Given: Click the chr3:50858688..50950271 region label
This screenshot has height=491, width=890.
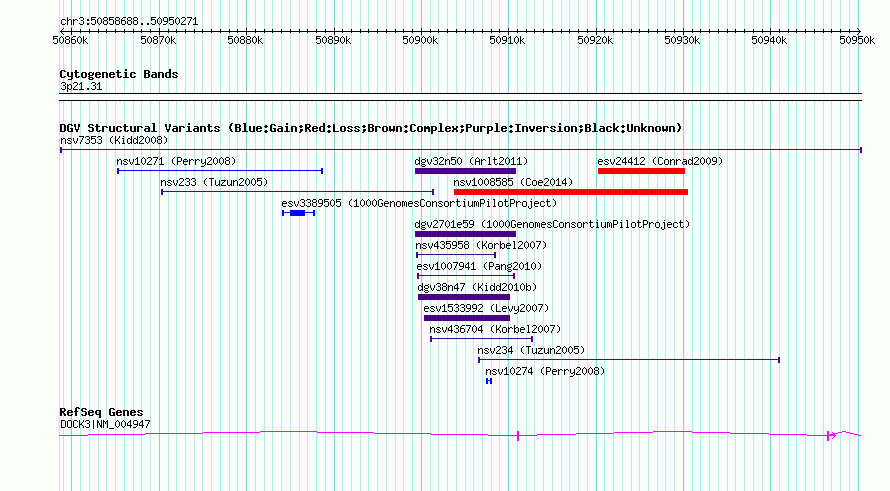Looking at the screenshot, I should tap(129, 22).
